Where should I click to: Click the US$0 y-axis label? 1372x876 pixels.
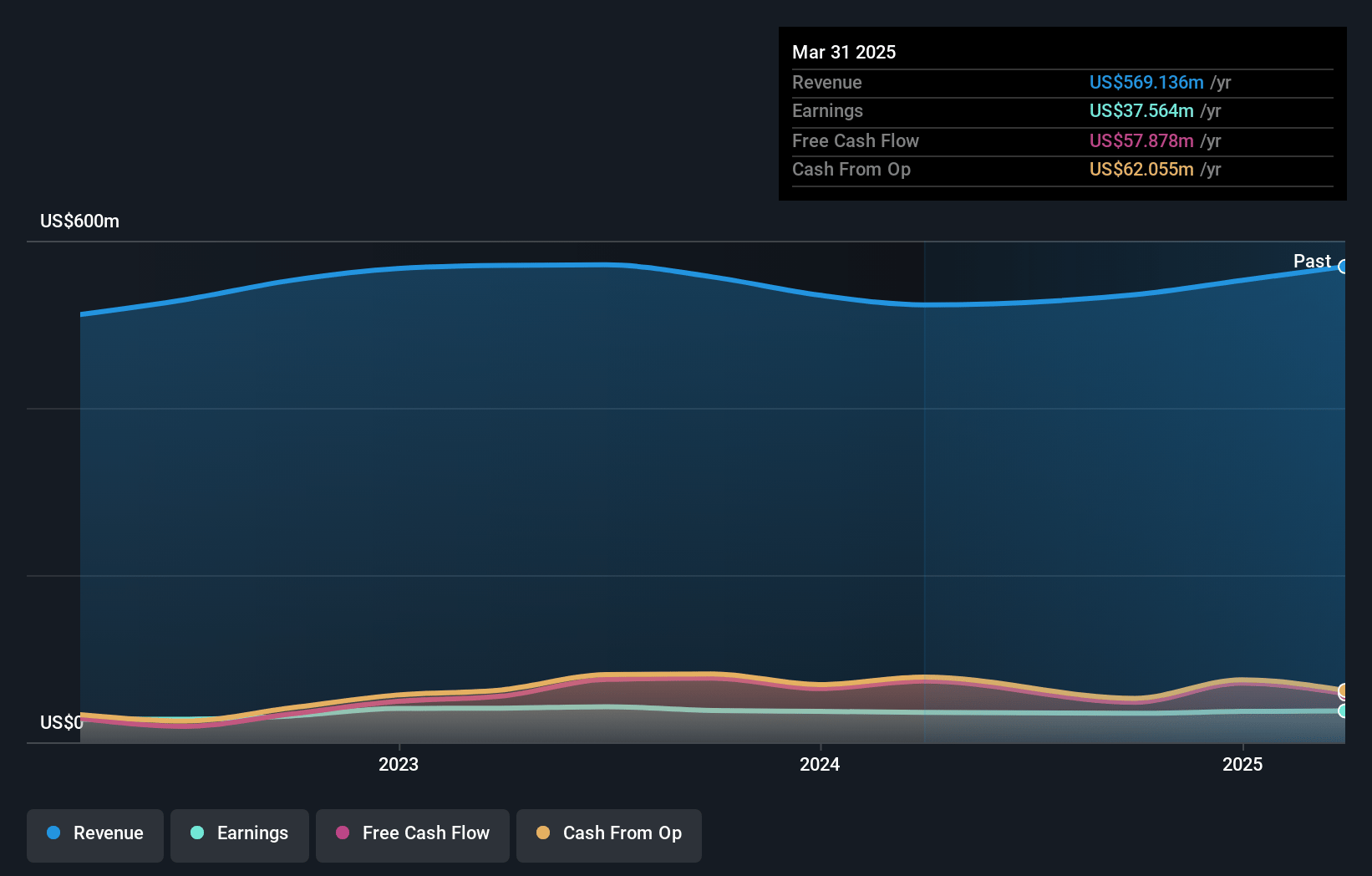(x=61, y=722)
